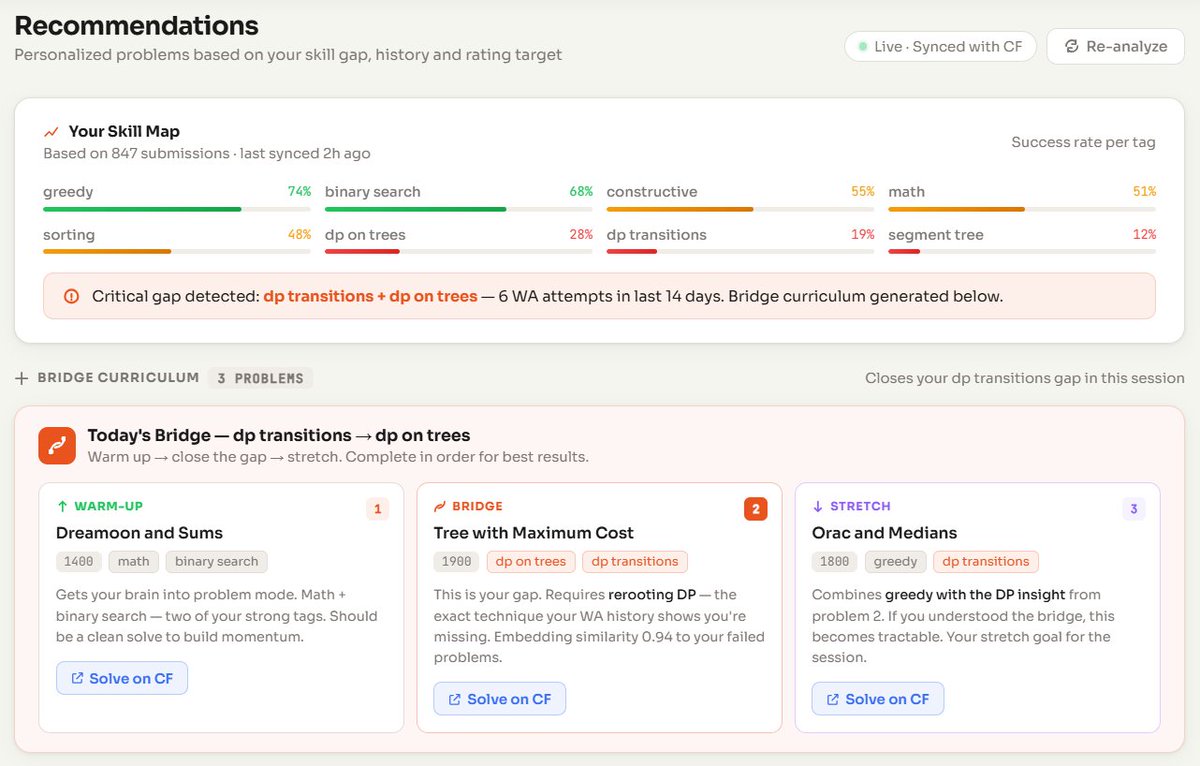This screenshot has height=766, width=1200.
Task: Click the critical gap warning icon
Action: [71, 296]
